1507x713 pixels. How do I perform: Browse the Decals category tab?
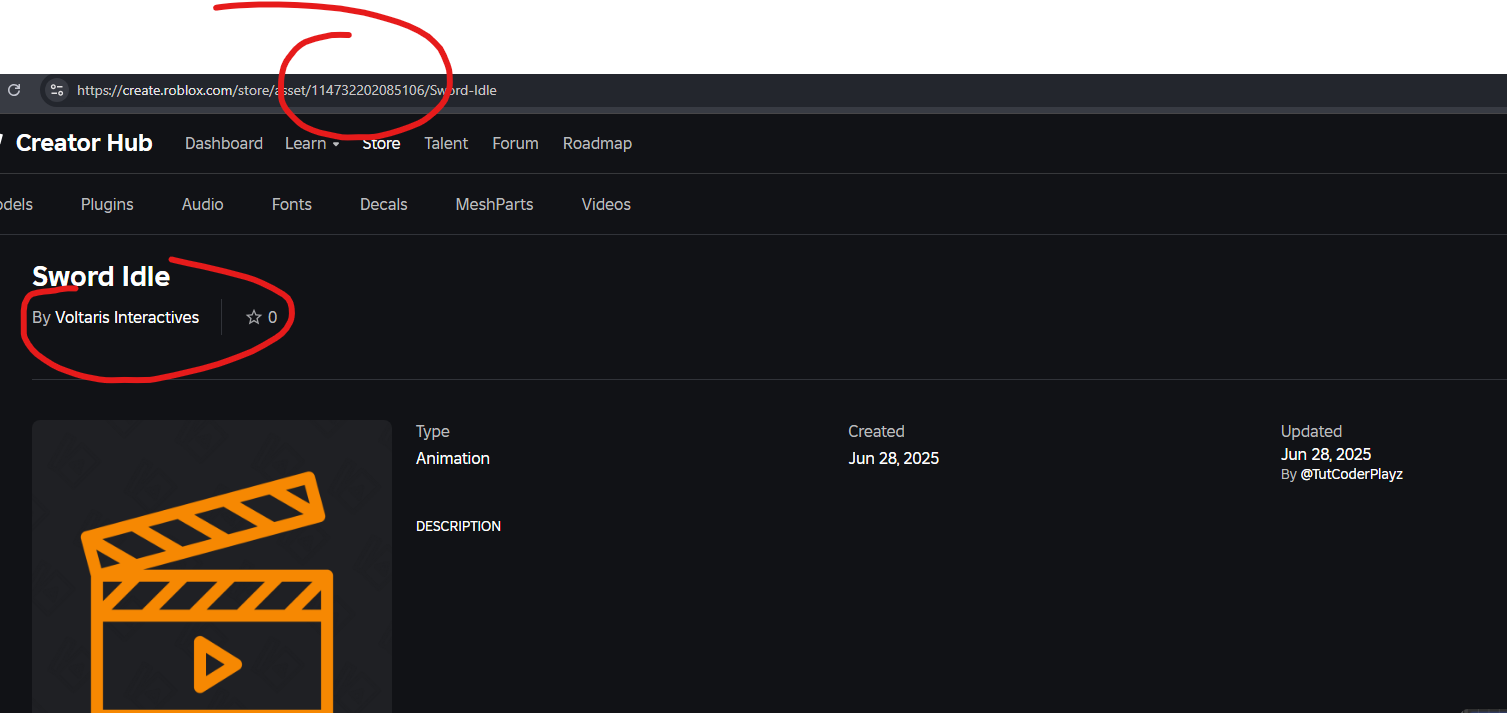click(x=384, y=204)
